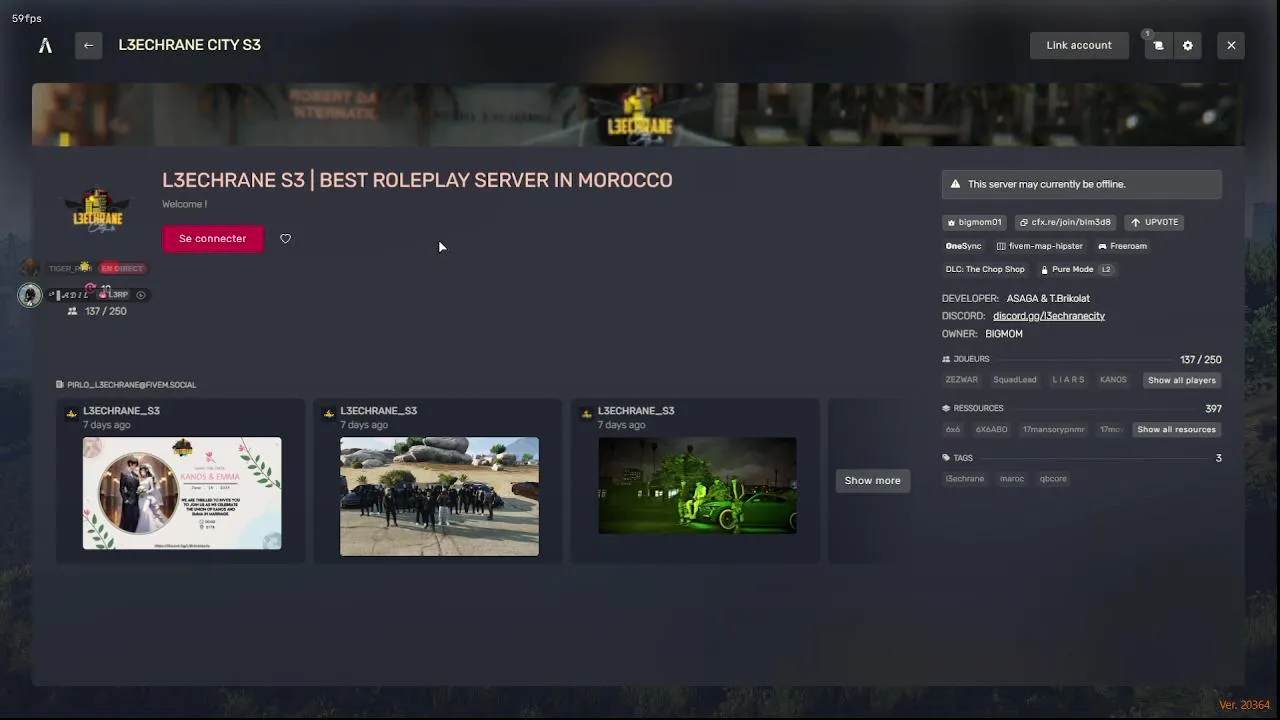The image size is (1280, 720).
Task: Click the Freeroam game type tag
Action: point(1122,246)
